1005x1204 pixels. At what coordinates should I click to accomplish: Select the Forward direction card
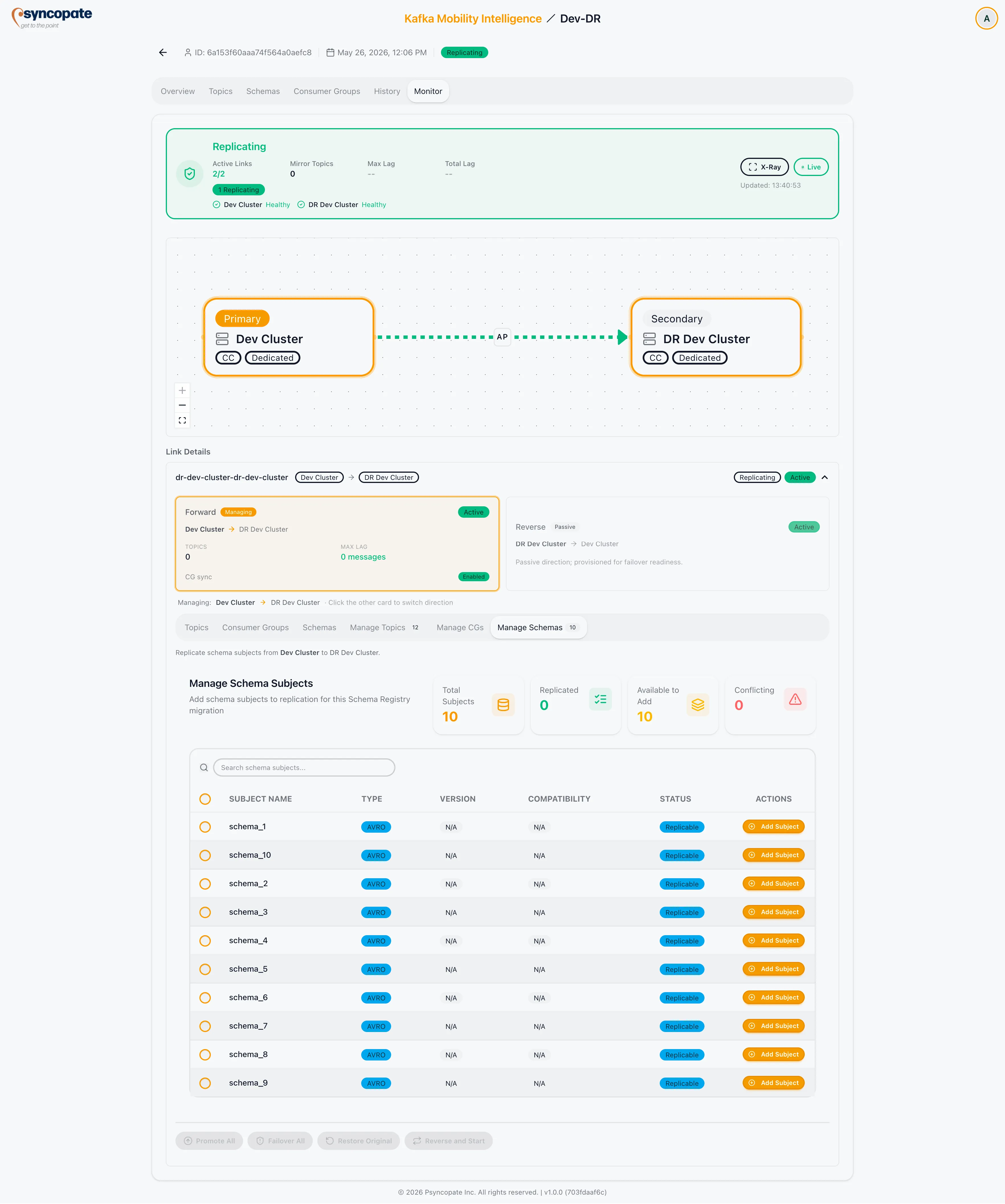click(337, 544)
